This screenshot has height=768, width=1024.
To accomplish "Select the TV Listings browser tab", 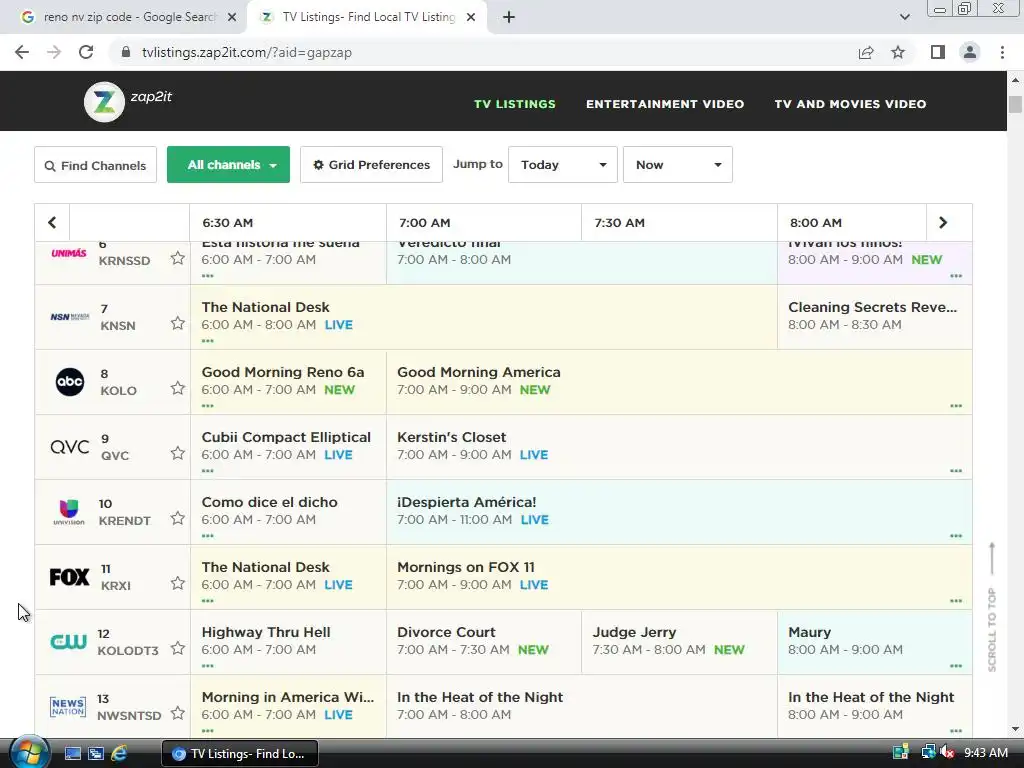I will point(368,17).
